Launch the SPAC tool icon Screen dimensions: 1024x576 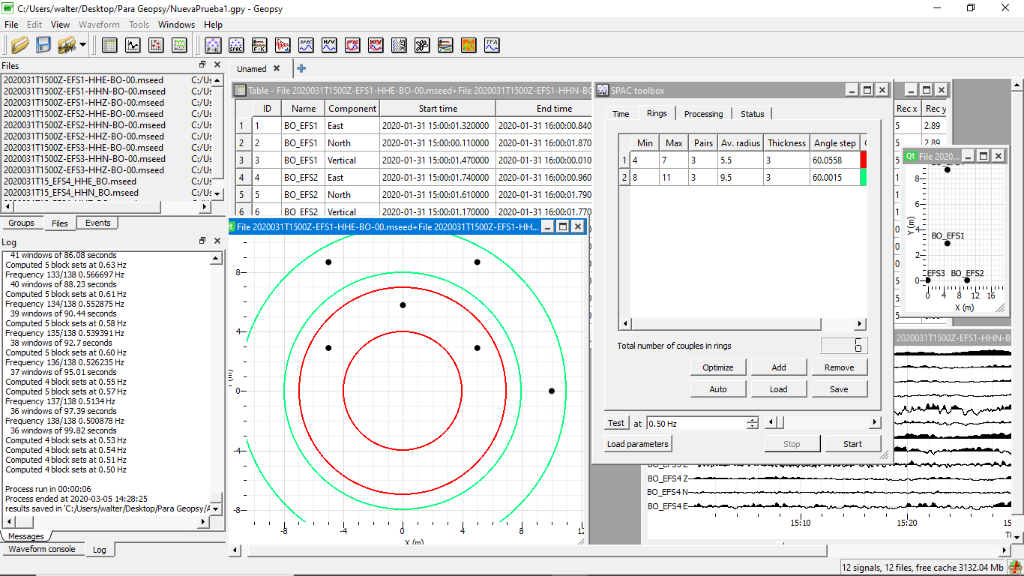pyautogui.click(x=237, y=45)
